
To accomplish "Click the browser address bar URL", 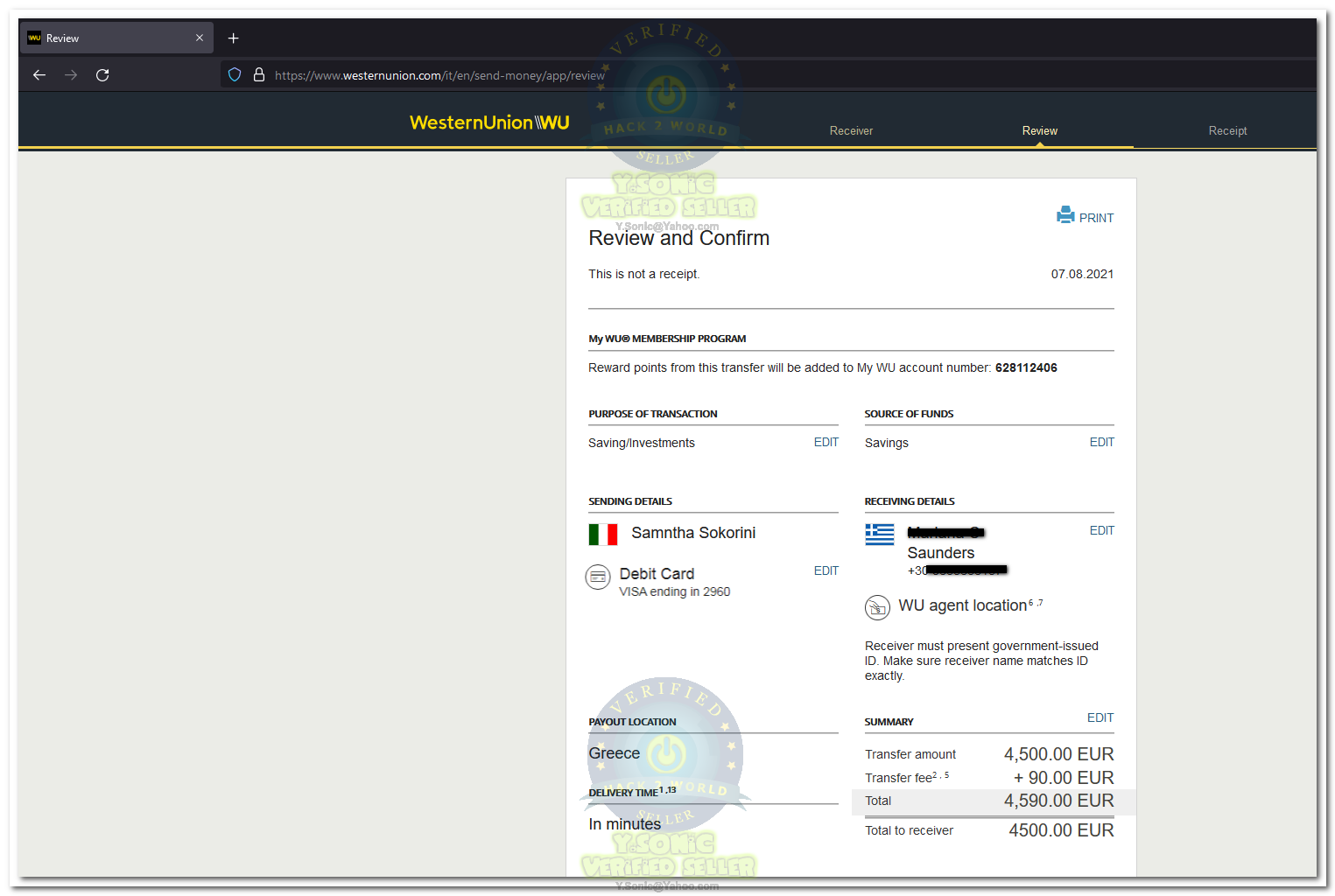I will 439,76.
